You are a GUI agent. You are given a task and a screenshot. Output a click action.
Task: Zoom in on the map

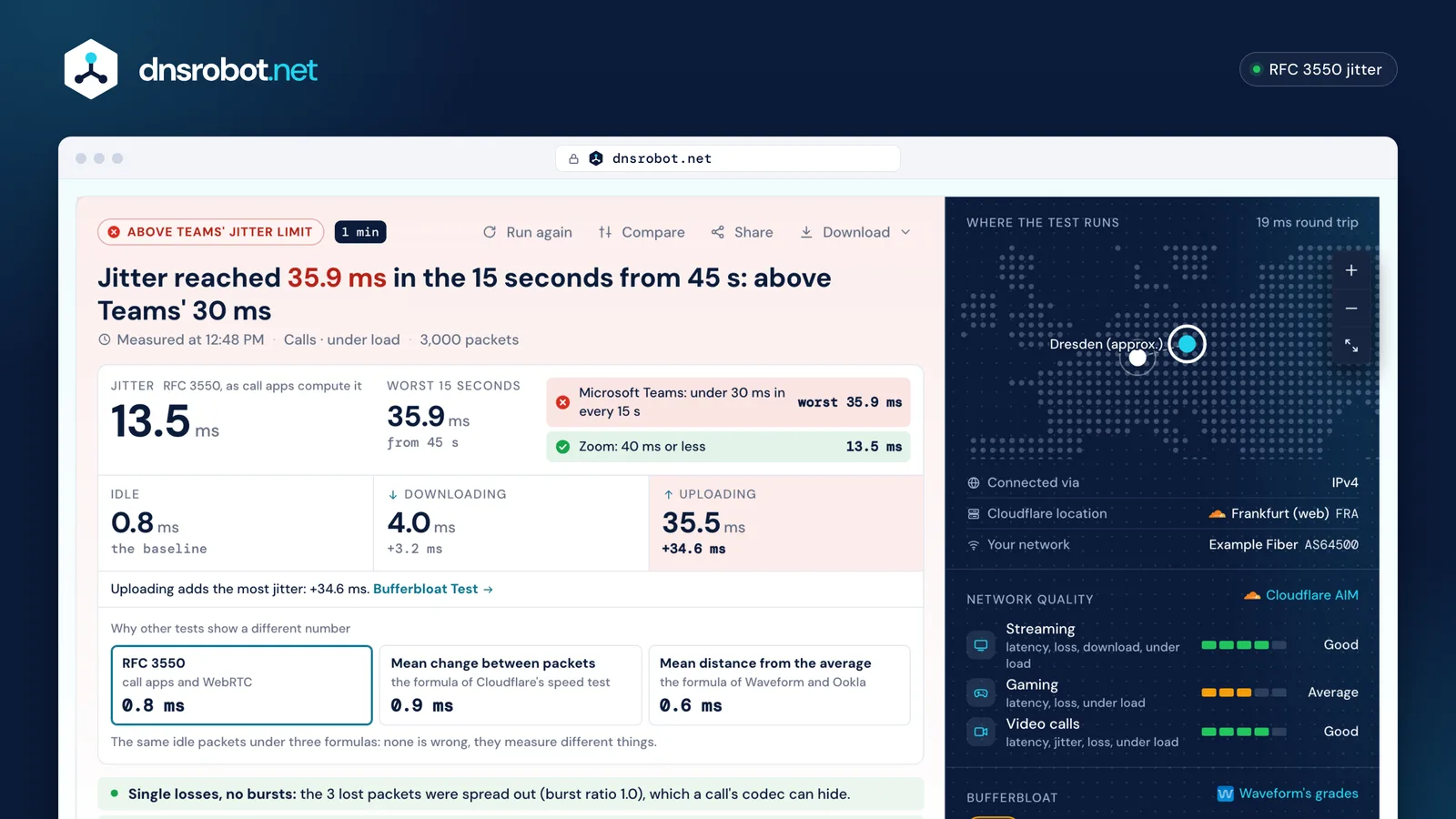[x=1351, y=270]
